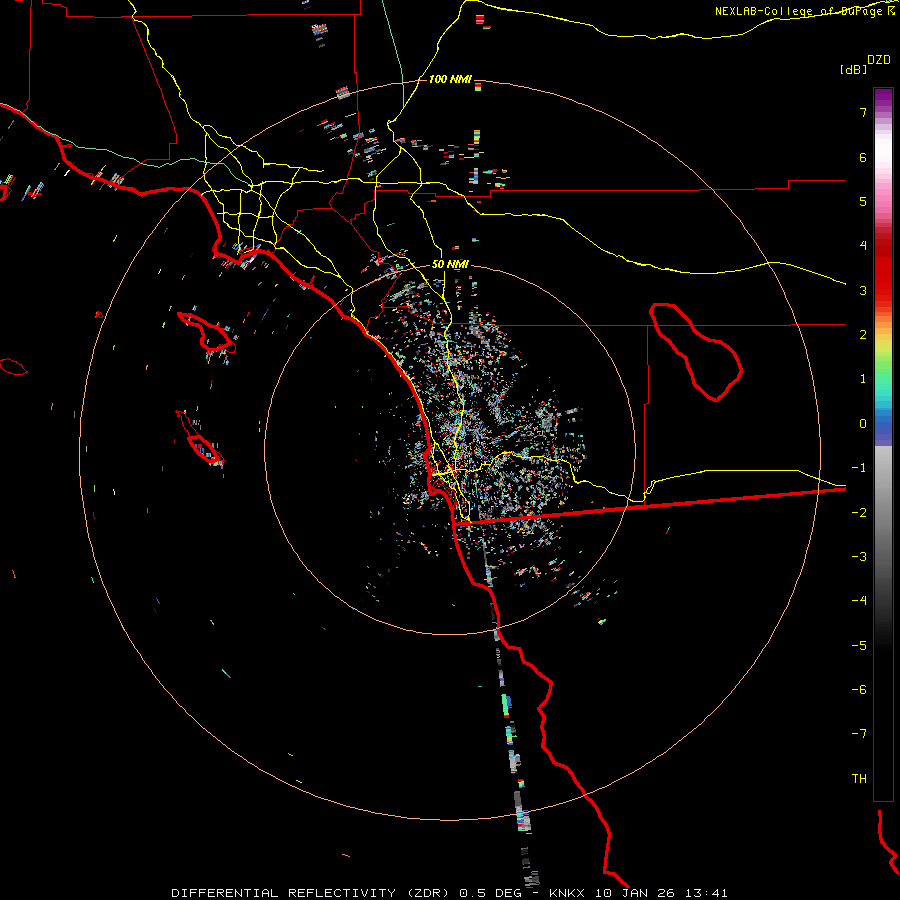Click the -4 value on color scale

(859, 600)
